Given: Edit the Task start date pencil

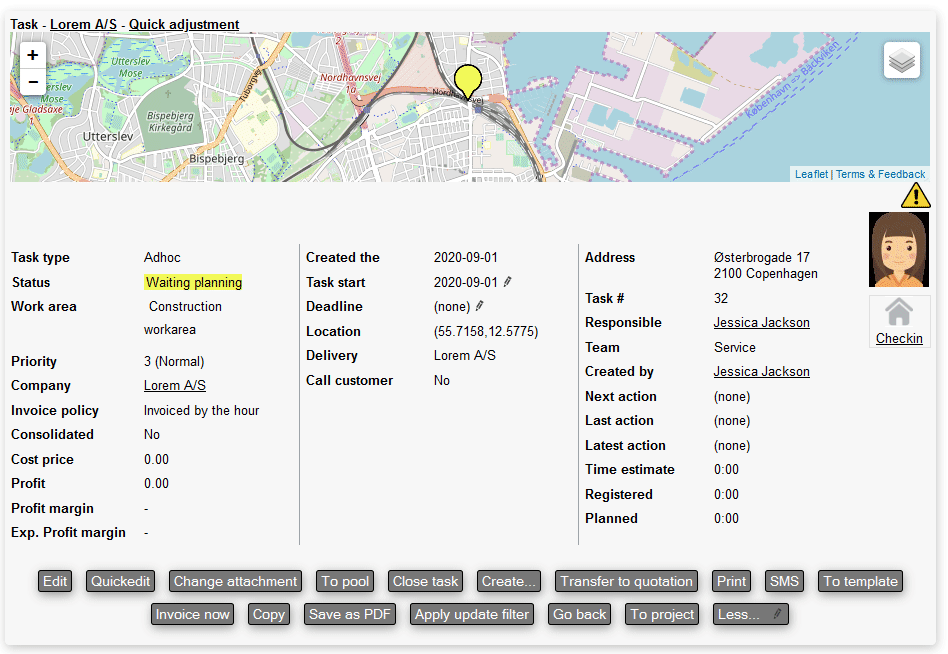Looking at the screenshot, I should (x=508, y=282).
